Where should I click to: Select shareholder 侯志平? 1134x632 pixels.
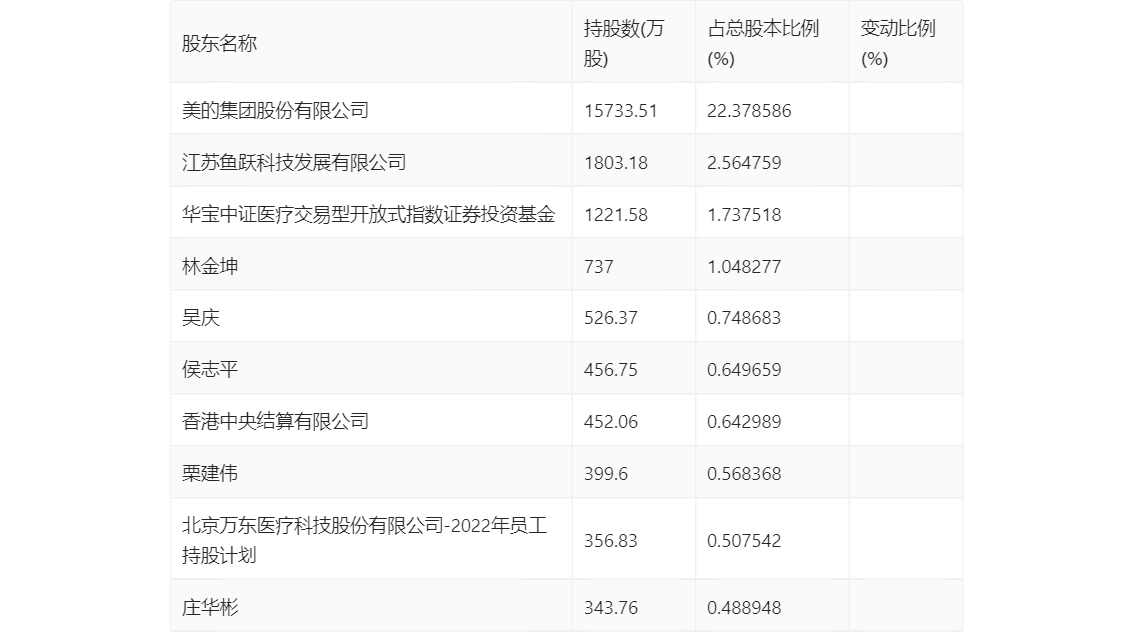[x=210, y=370]
